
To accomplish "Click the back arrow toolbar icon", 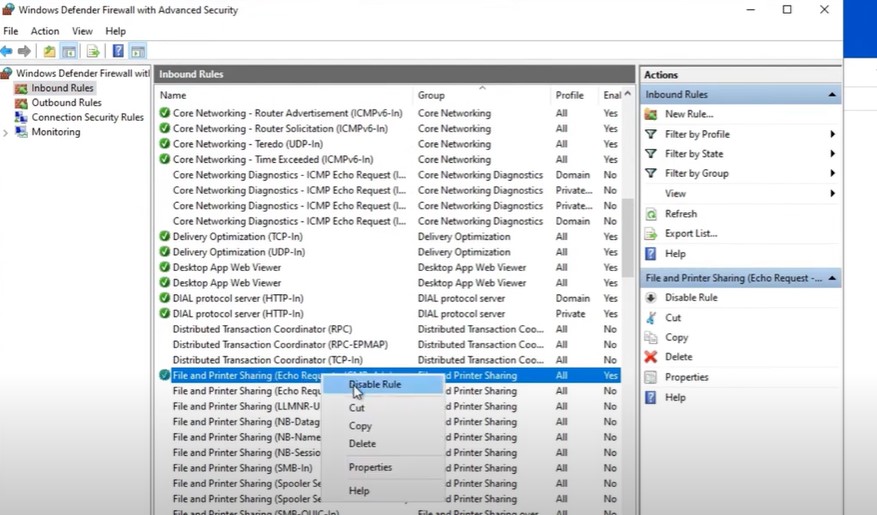I will tap(7, 51).
